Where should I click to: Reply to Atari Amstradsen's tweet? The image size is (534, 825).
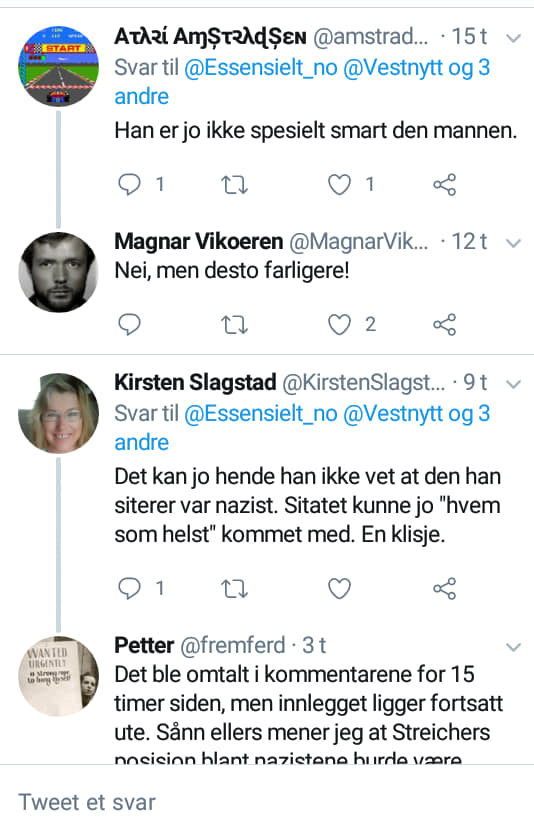pyautogui.click(x=129, y=185)
